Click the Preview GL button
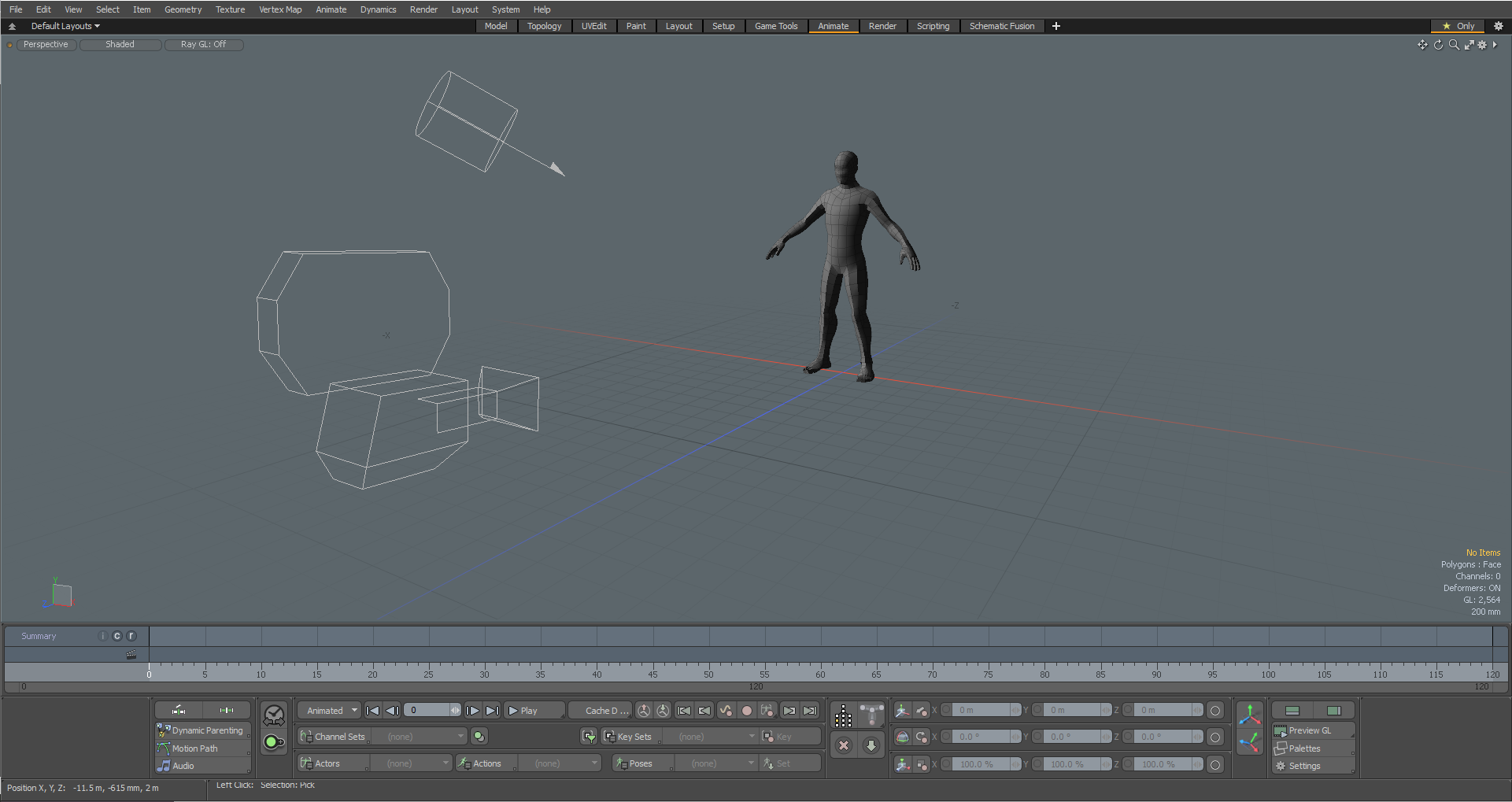This screenshot has height=802, width=1512. click(x=1309, y=730)
